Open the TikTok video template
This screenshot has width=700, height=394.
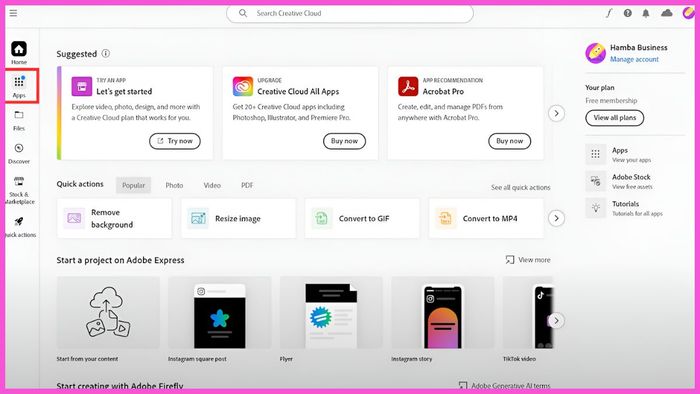[x=528, y=312]
